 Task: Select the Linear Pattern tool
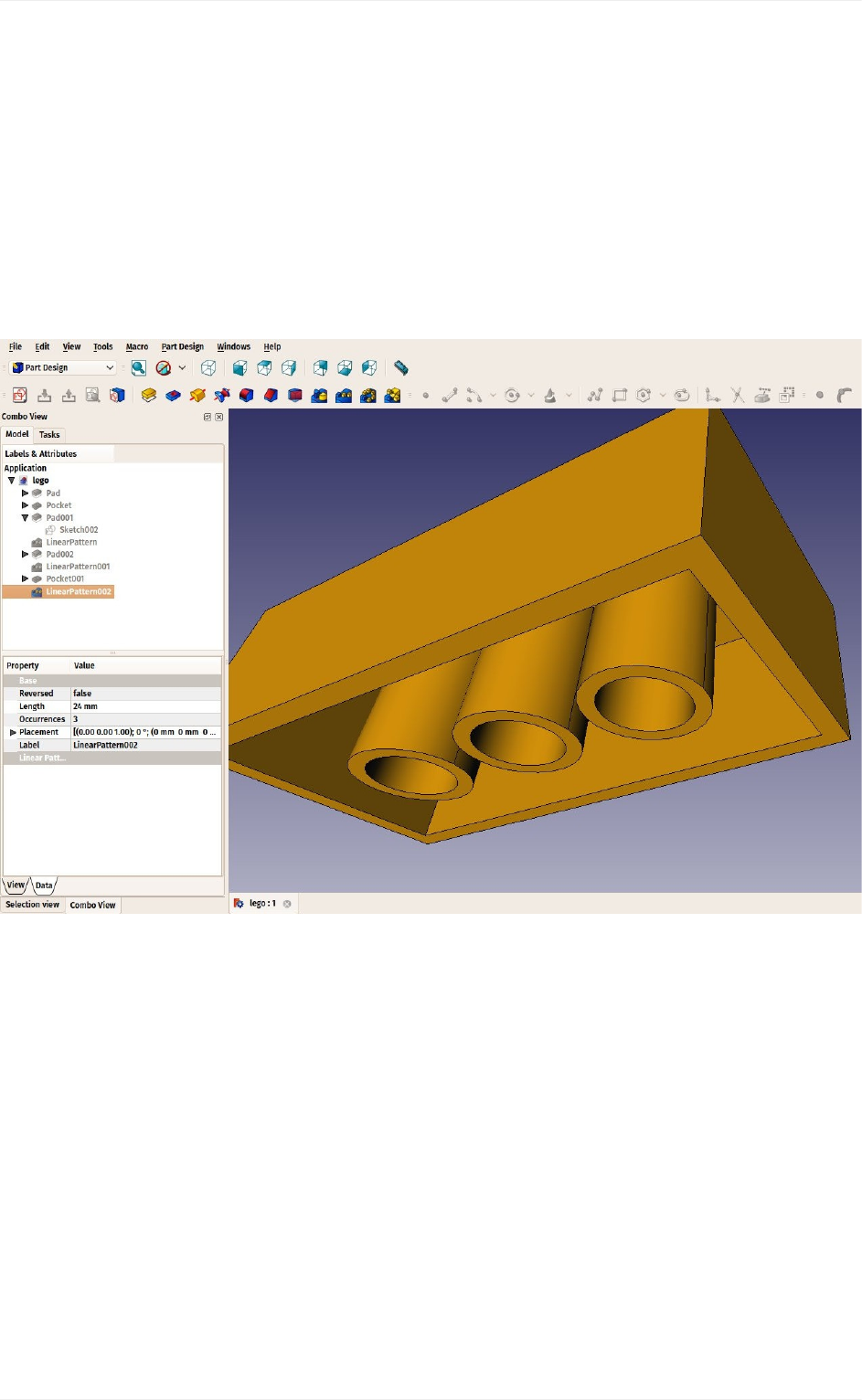pyautogui.click(x=344, y=395)
